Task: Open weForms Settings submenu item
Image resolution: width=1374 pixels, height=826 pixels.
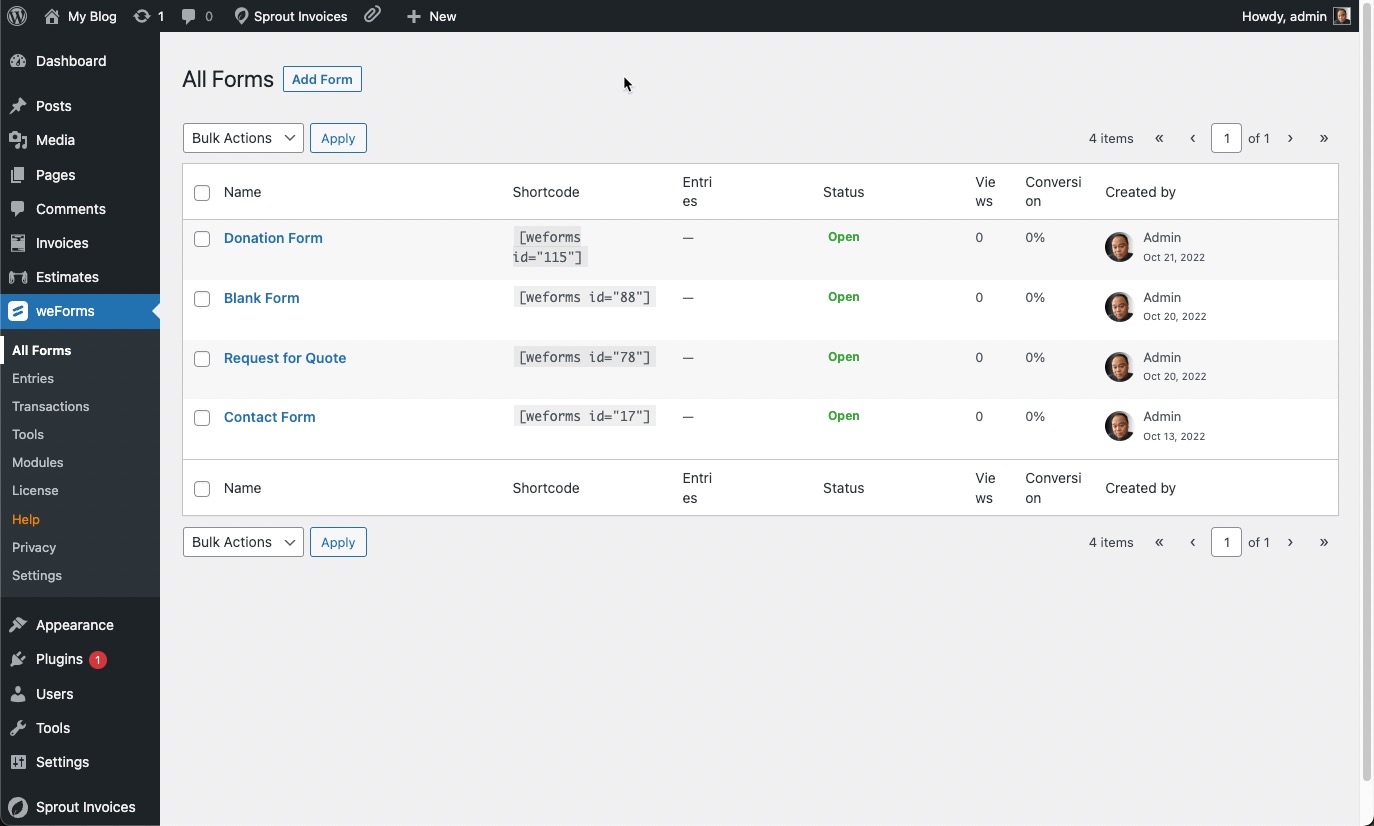Action: pos(37,575)
